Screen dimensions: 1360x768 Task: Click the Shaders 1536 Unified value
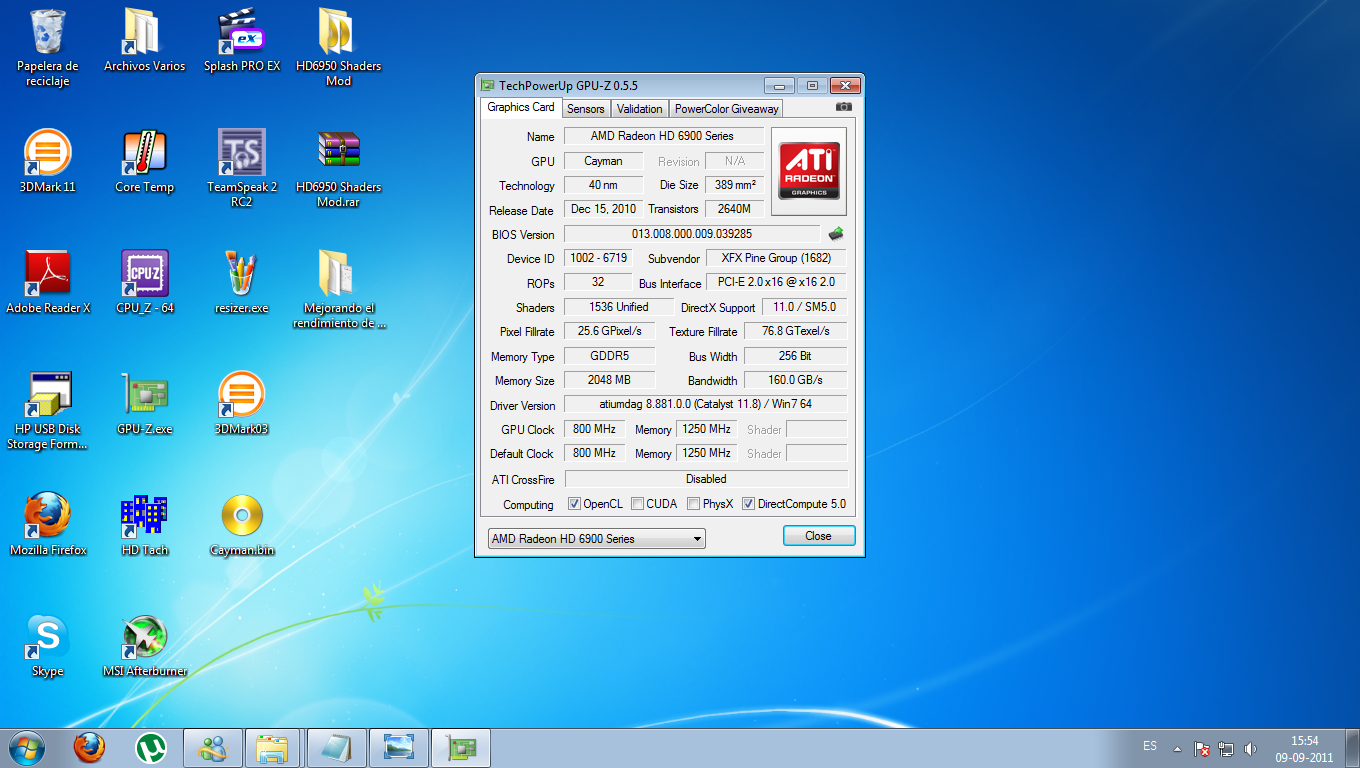(x=619, y=307)
